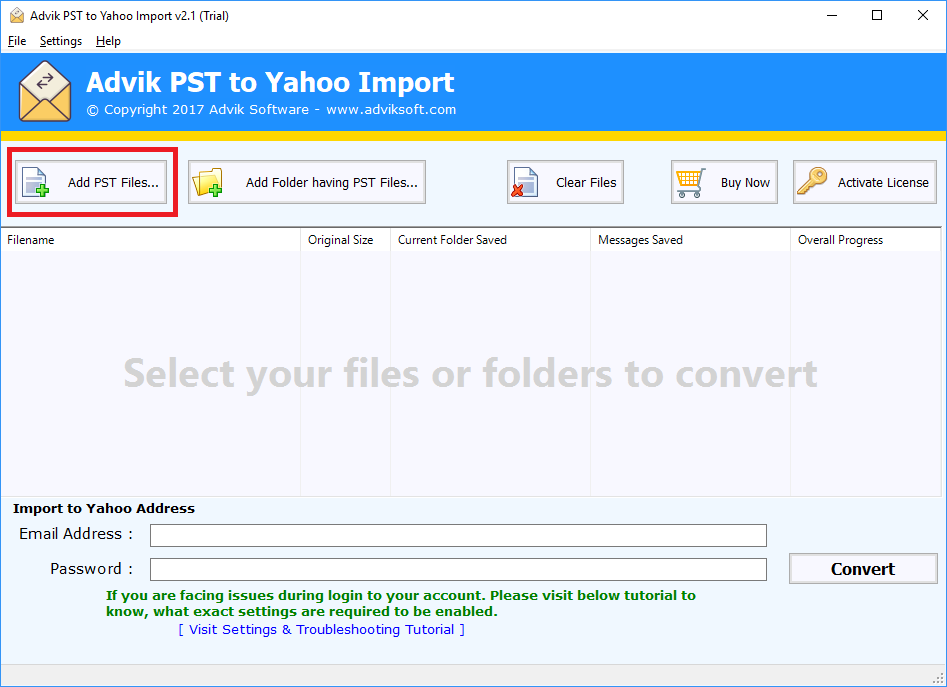Open the Help menu
The image size is (947, 687).
(x=108, y=41)
